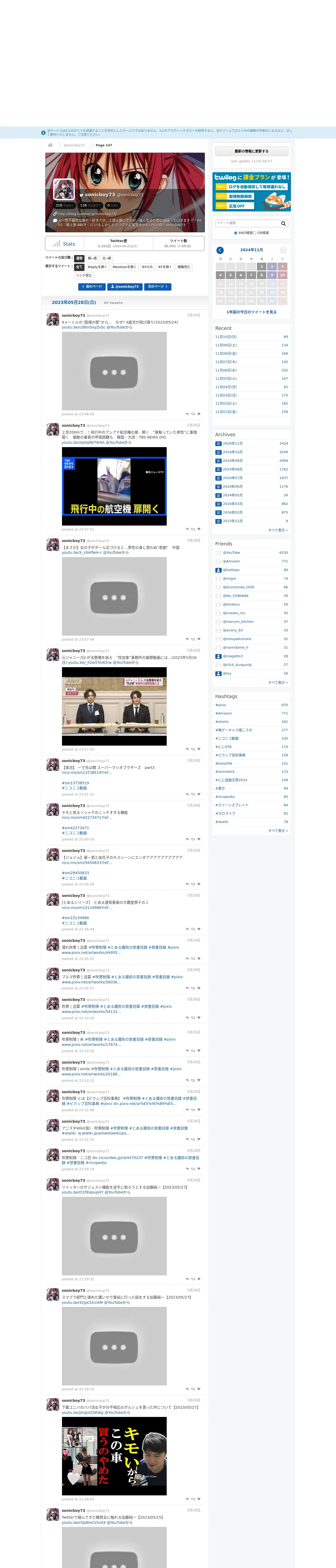Open 2024年09月 archive link
336x1568 pixels.
(x=232, y=461)
